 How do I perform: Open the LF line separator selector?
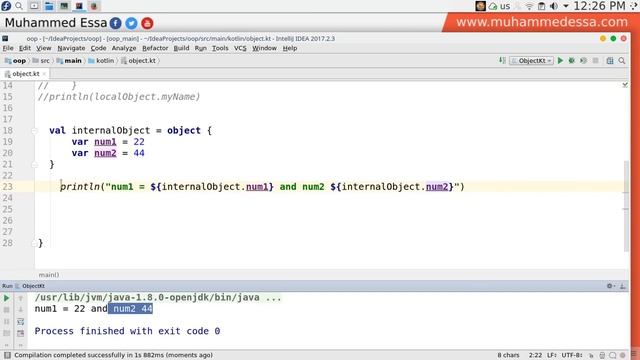pos(551,355)
